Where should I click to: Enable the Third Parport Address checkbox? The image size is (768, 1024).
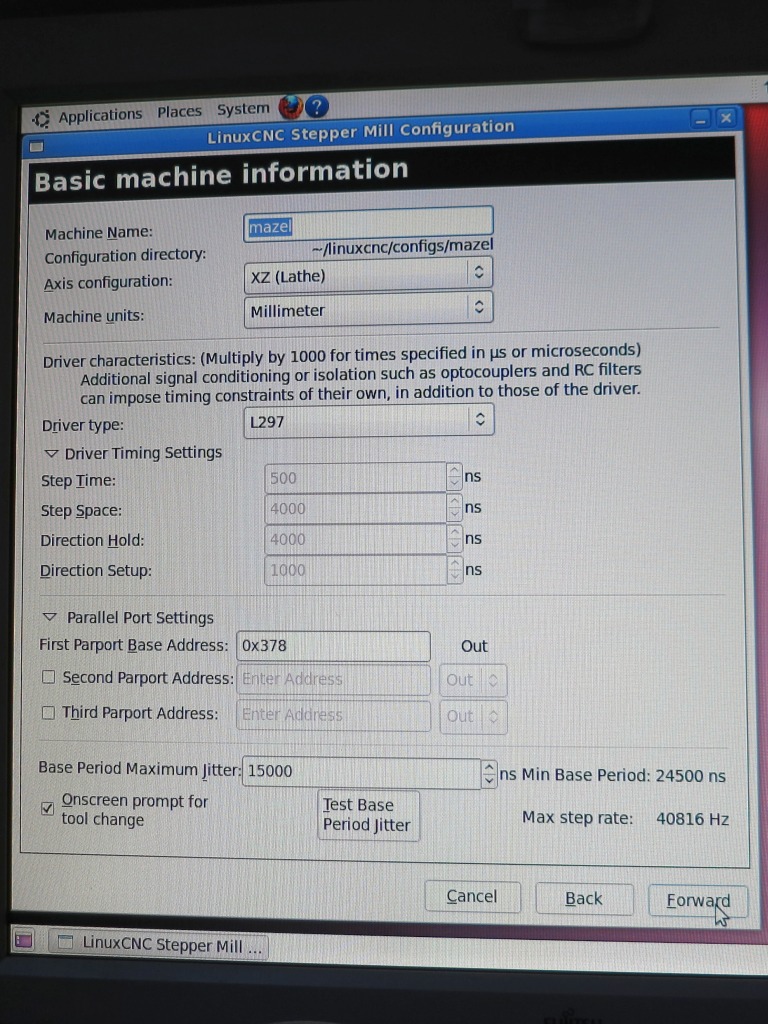(x=48, y=713)
